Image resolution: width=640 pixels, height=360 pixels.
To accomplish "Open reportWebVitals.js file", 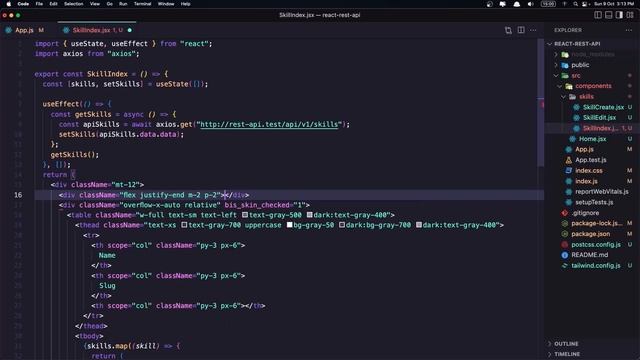I will (602, 192).
